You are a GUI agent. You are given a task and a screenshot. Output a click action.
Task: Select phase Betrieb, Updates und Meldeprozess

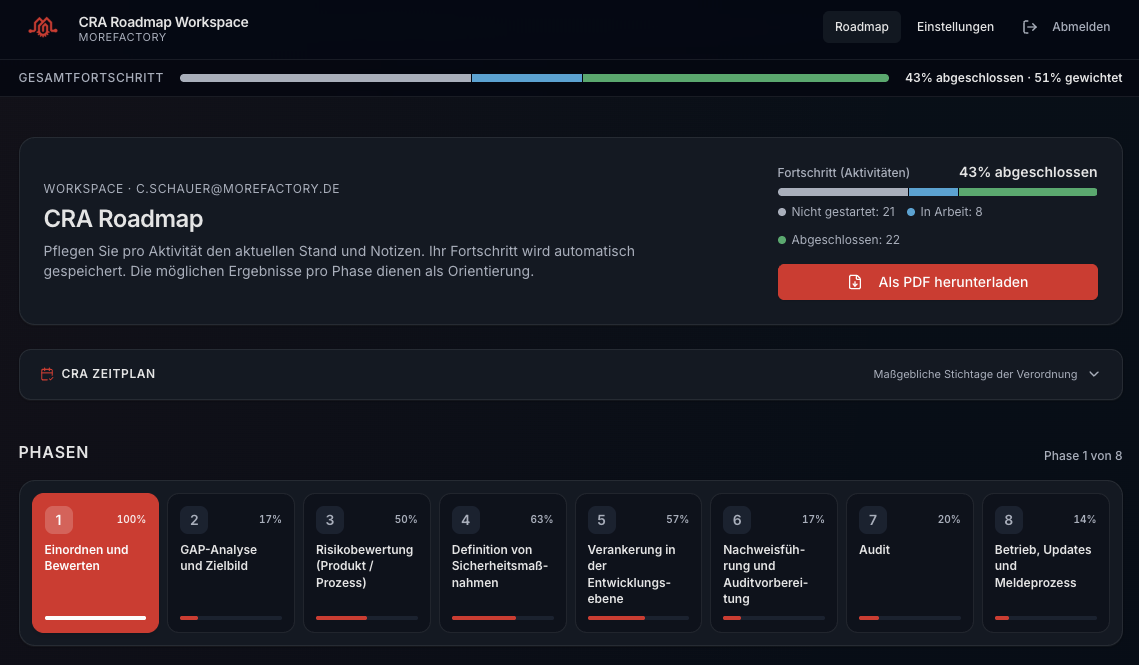click(x=1045, y=563)
